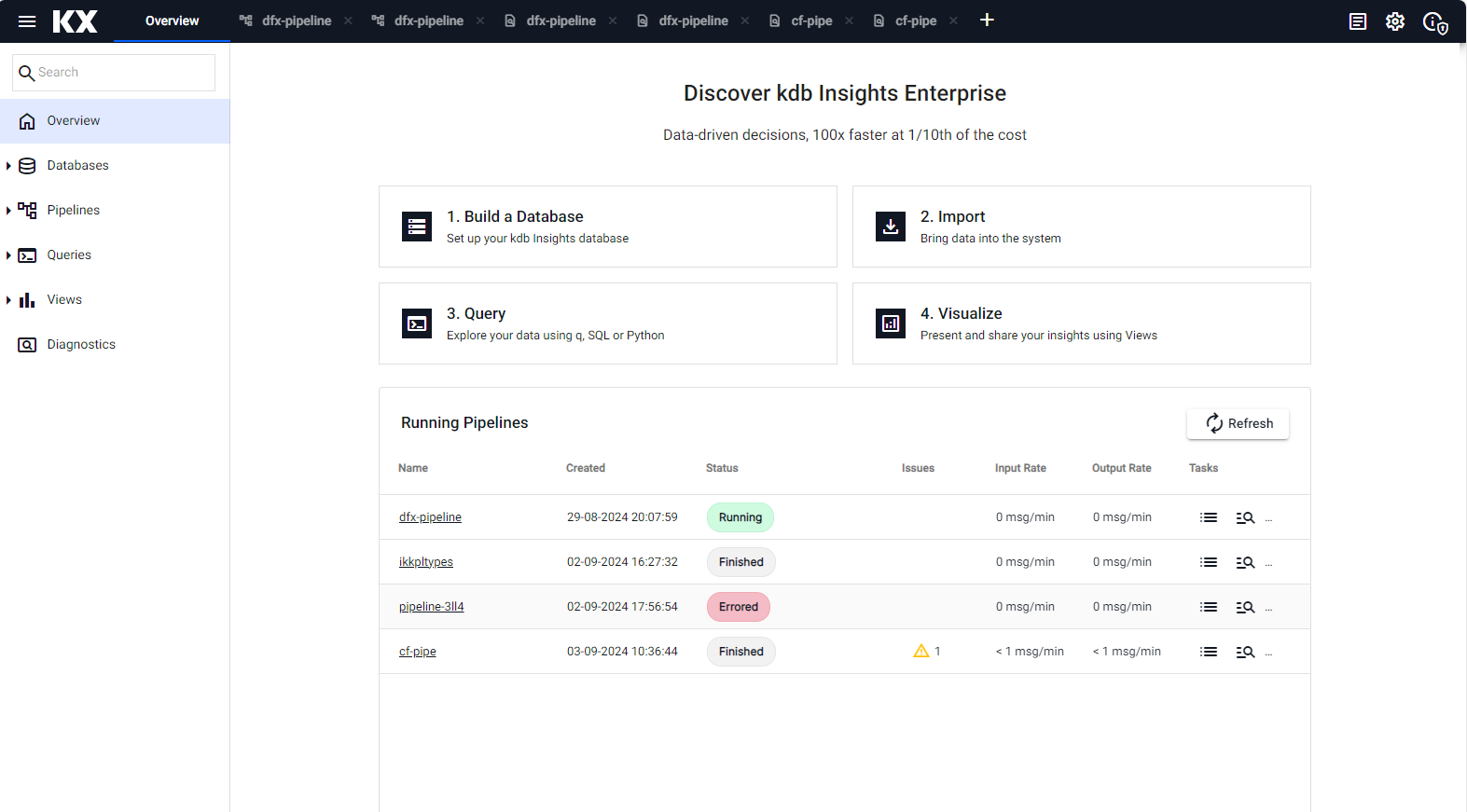Click the Build a Database card icon
This screenshot has width=1467, height=812.
417,227
